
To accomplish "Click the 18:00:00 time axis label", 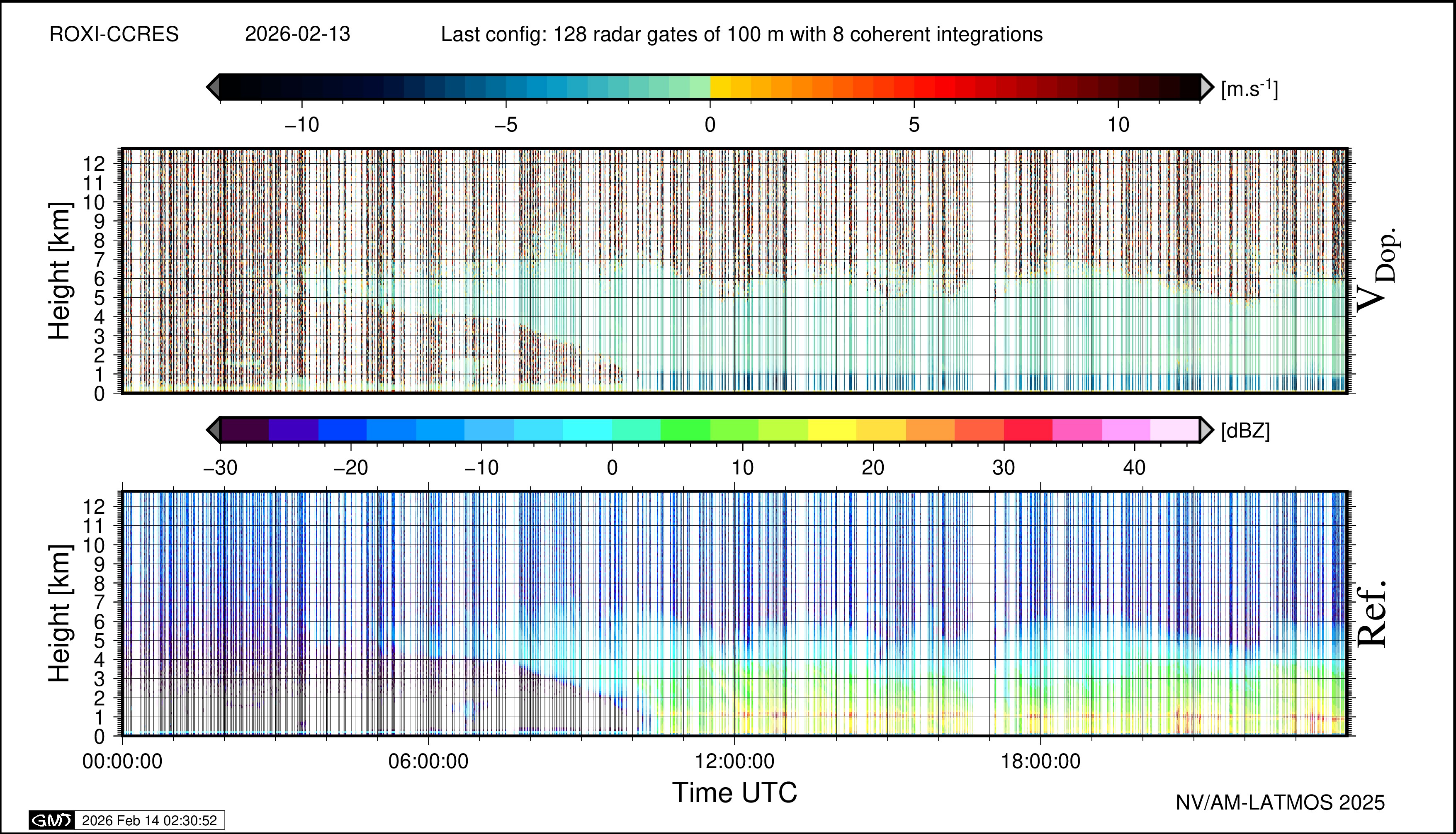I will click(1041, 762).
